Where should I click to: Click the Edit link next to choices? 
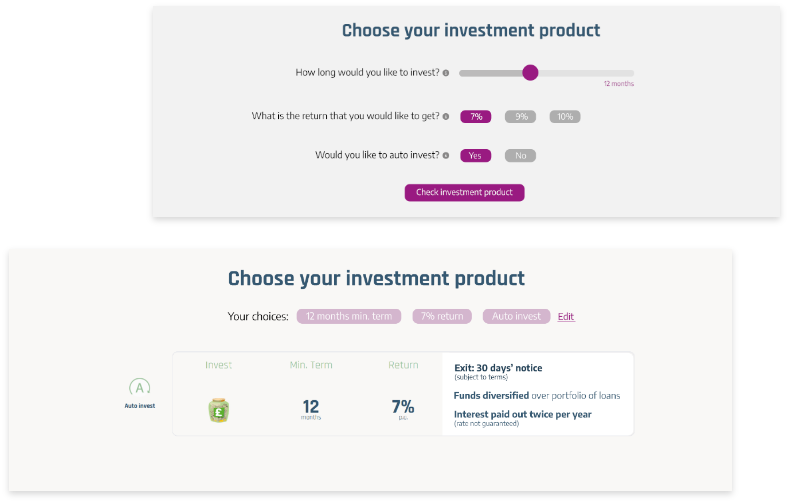(566, 317)
